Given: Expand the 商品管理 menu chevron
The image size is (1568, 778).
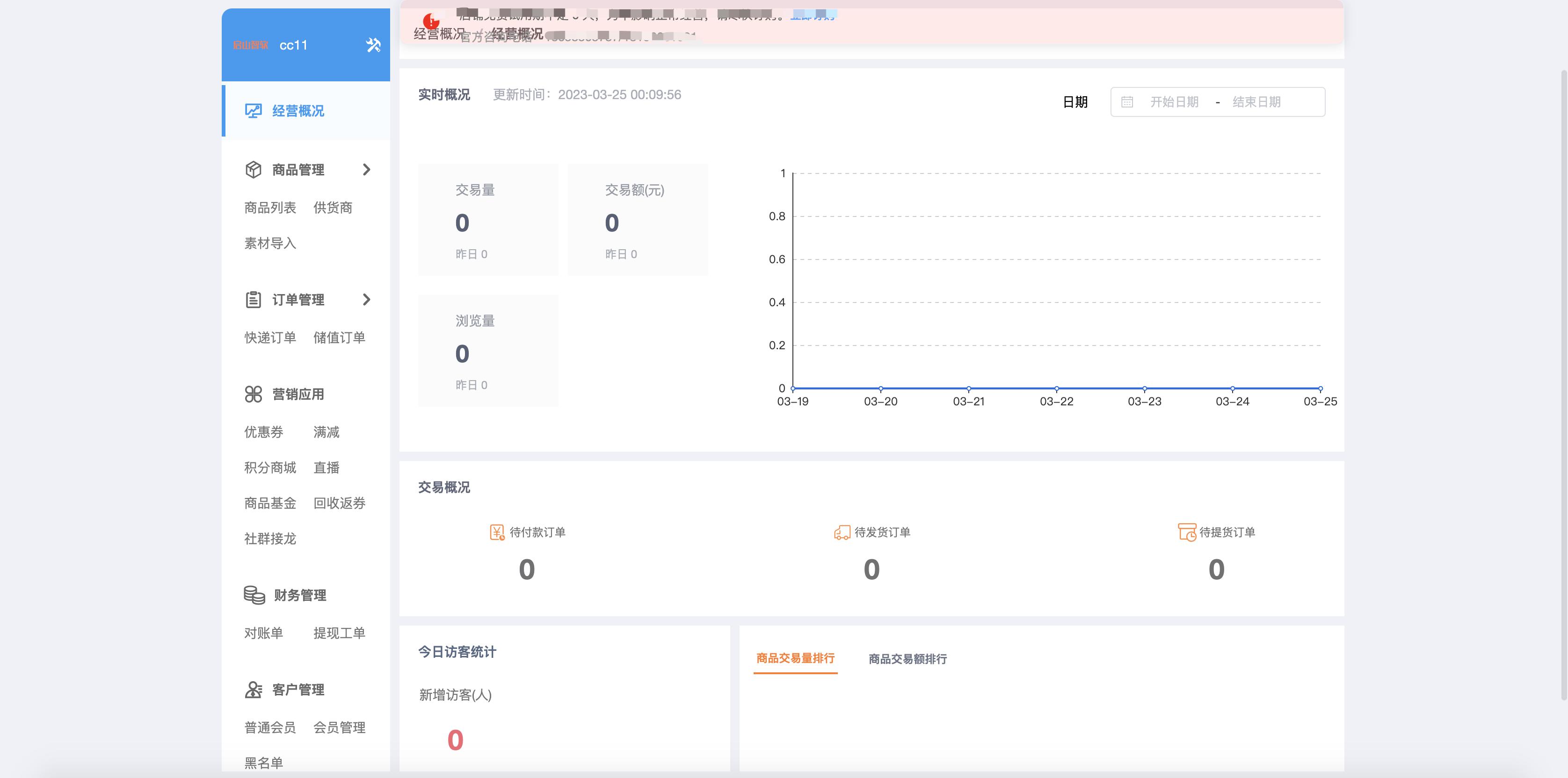Looking at the screenshot, I should click(366, 169).
